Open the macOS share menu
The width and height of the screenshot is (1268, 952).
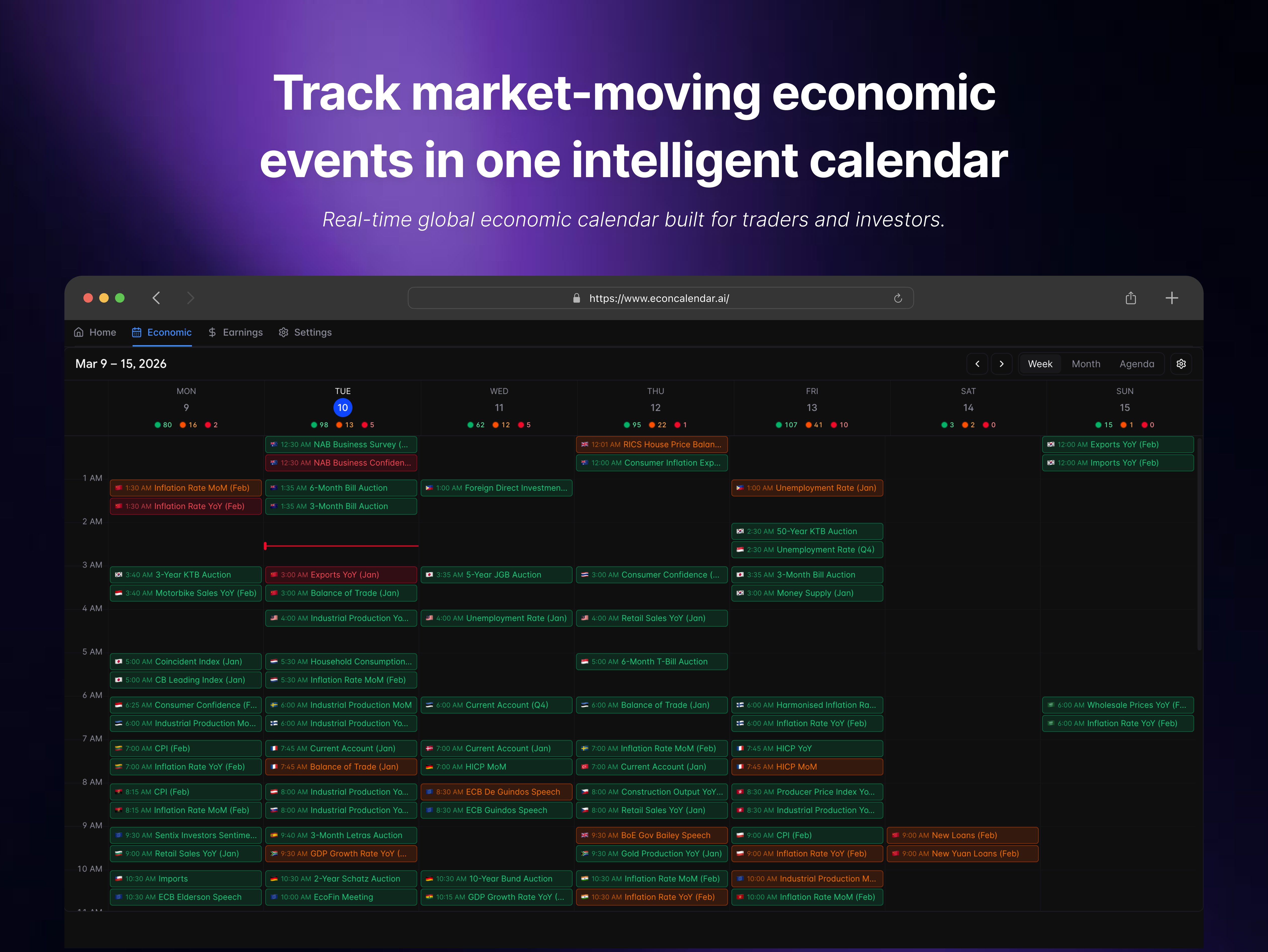coord(1130,298)
